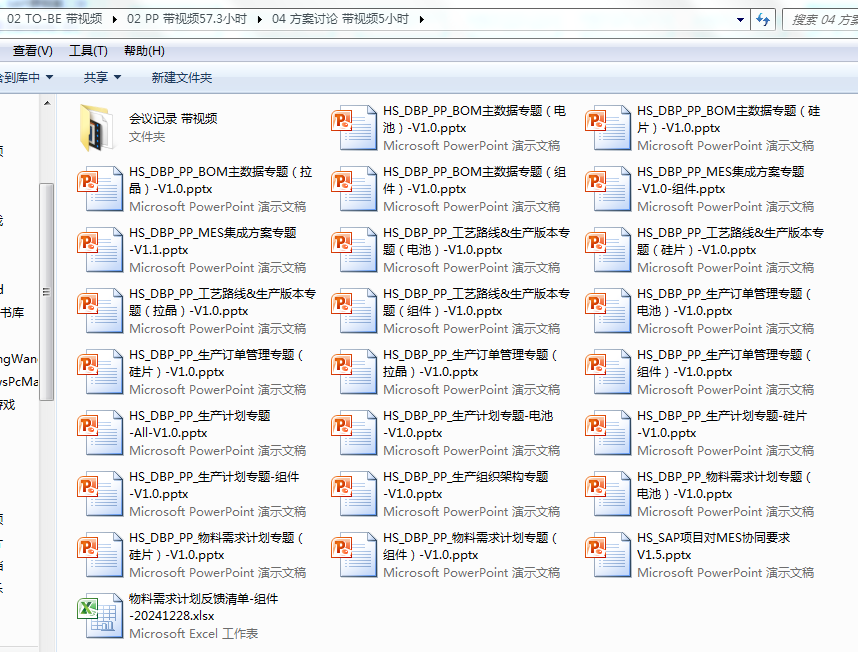
Task: Select the 生产订单管理专题（拉晶）file icon
Action: click(352, 371)
